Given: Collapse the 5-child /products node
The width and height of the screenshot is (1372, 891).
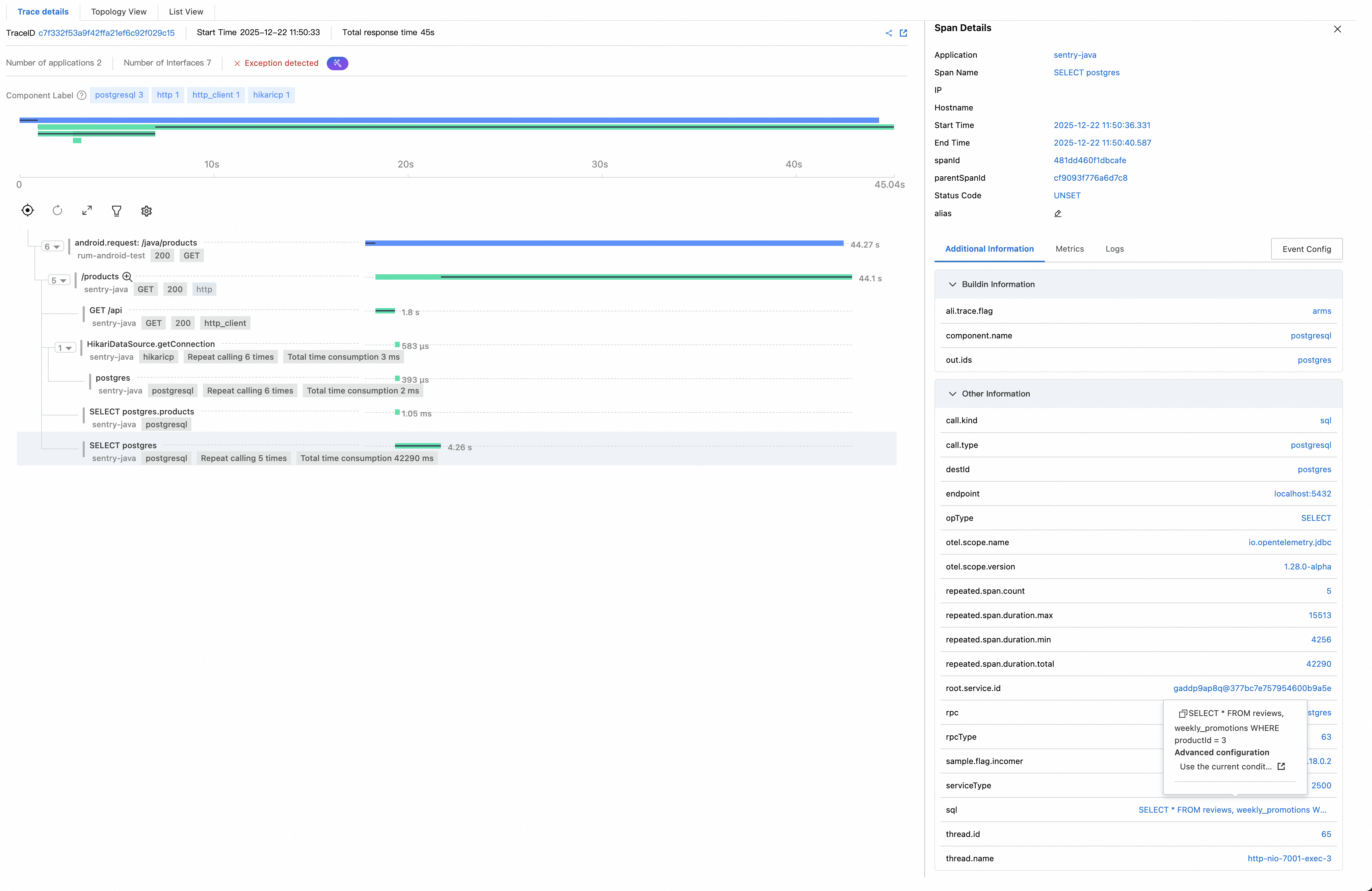Looking at the screenshot, I should point(59,280).
